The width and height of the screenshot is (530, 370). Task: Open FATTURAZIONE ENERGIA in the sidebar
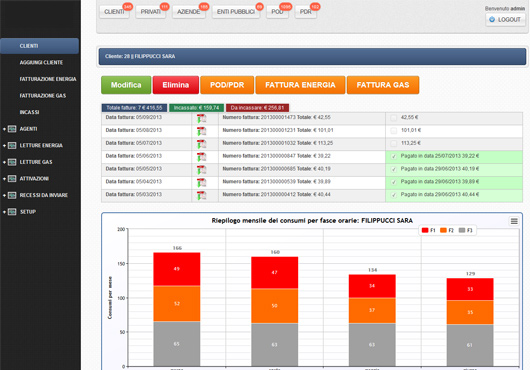pyautogui.click(x=48, y=79)
